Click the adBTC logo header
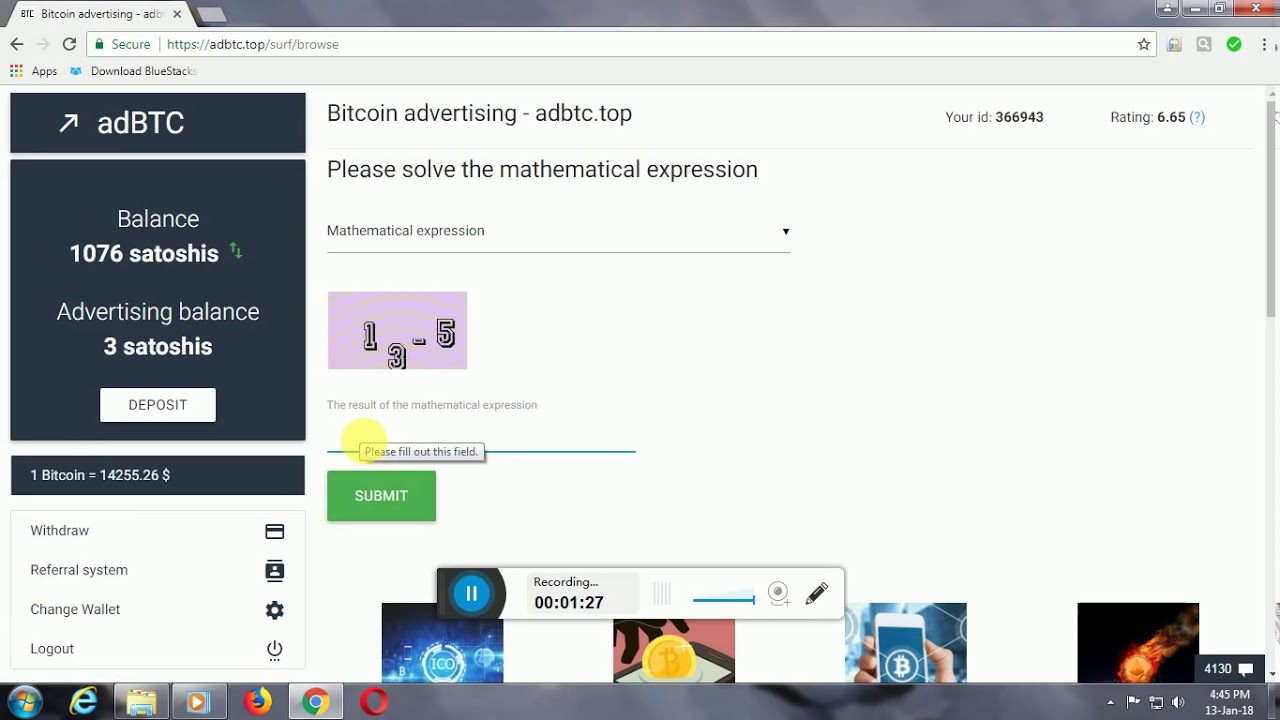 (x=158, y=123)
